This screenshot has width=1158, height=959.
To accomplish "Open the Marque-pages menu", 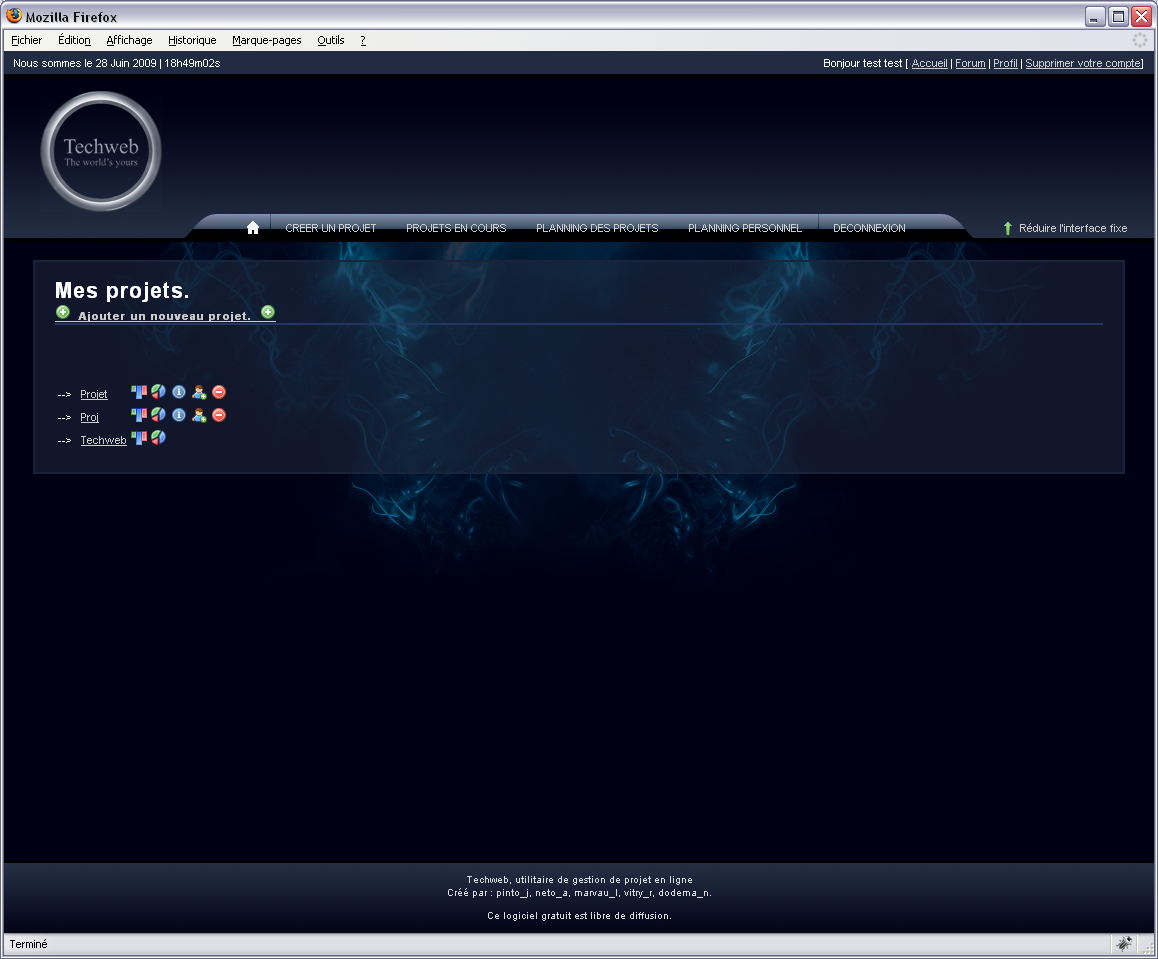I will (x=266, y=40).
